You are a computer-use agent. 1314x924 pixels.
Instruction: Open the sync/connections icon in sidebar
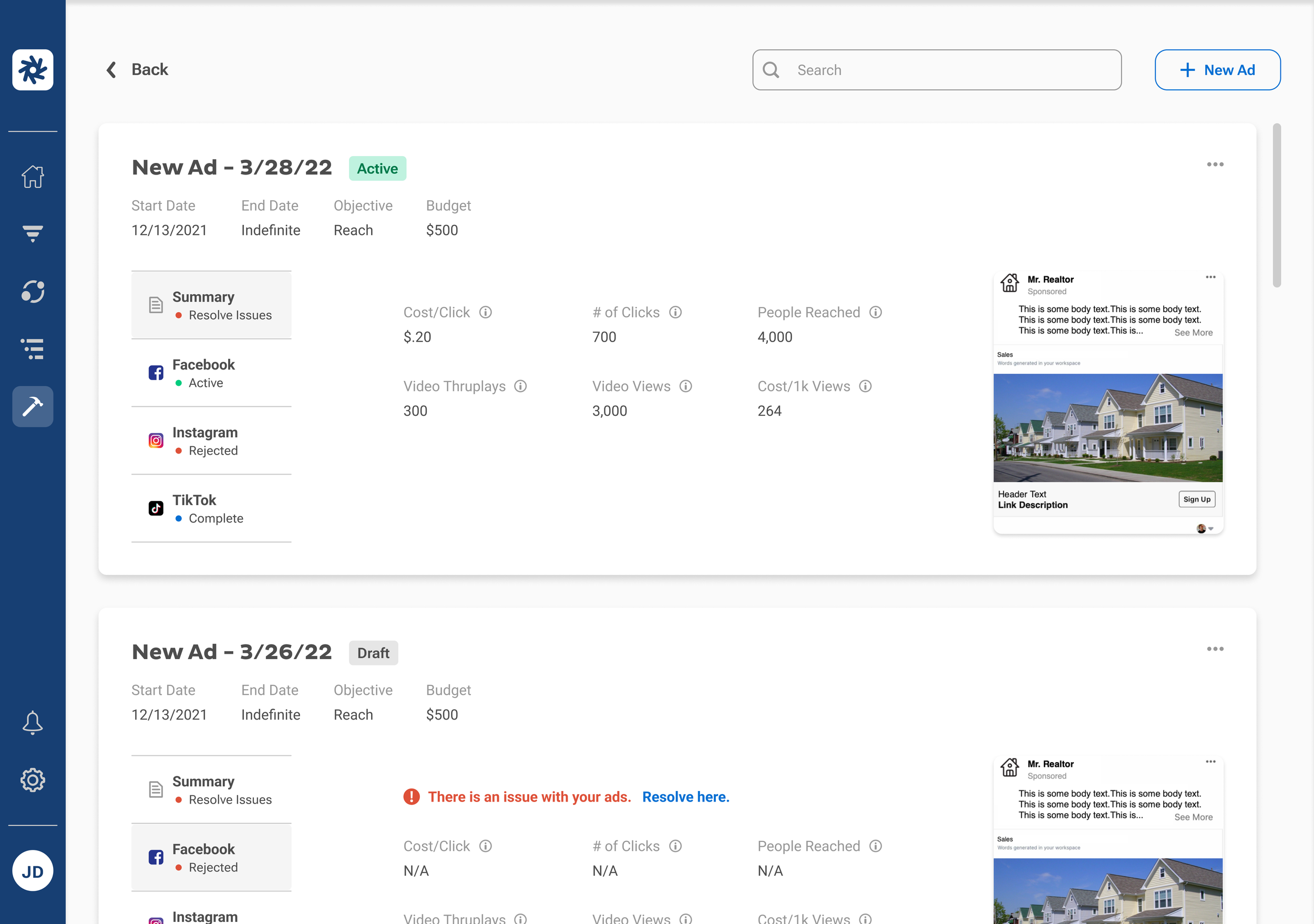[33, 292]
